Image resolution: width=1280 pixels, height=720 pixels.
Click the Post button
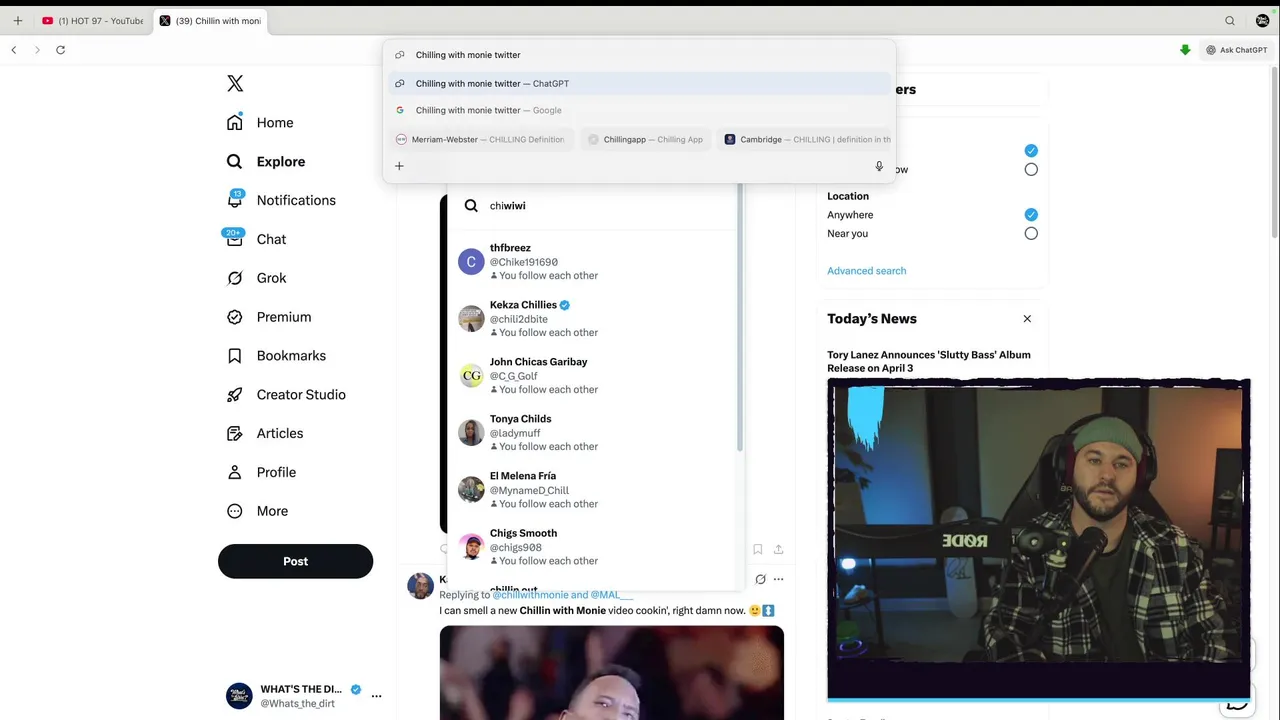295,561
